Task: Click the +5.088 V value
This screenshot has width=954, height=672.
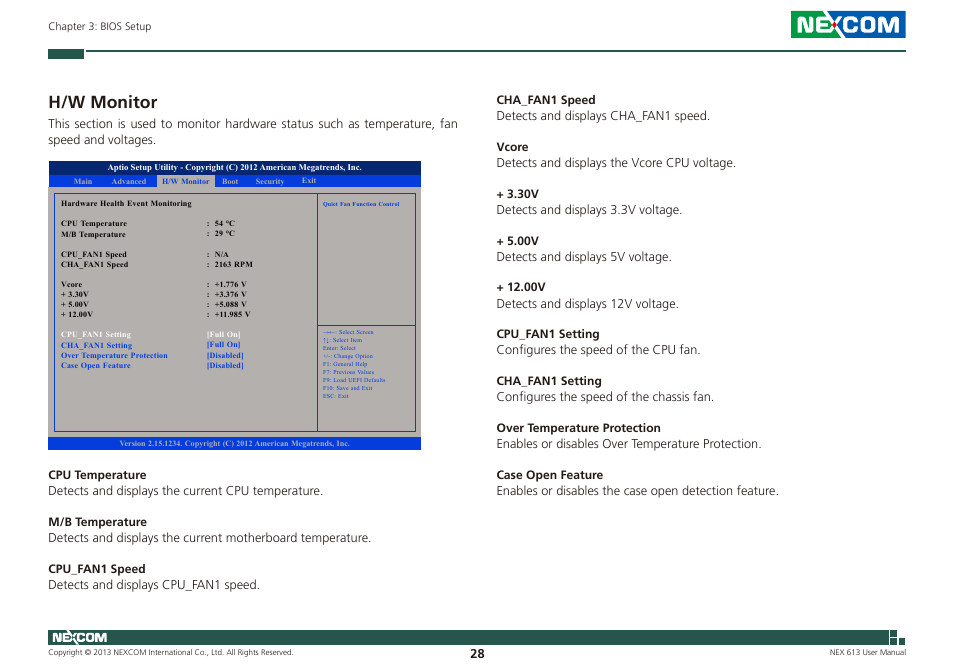Action: pos(231,304)
